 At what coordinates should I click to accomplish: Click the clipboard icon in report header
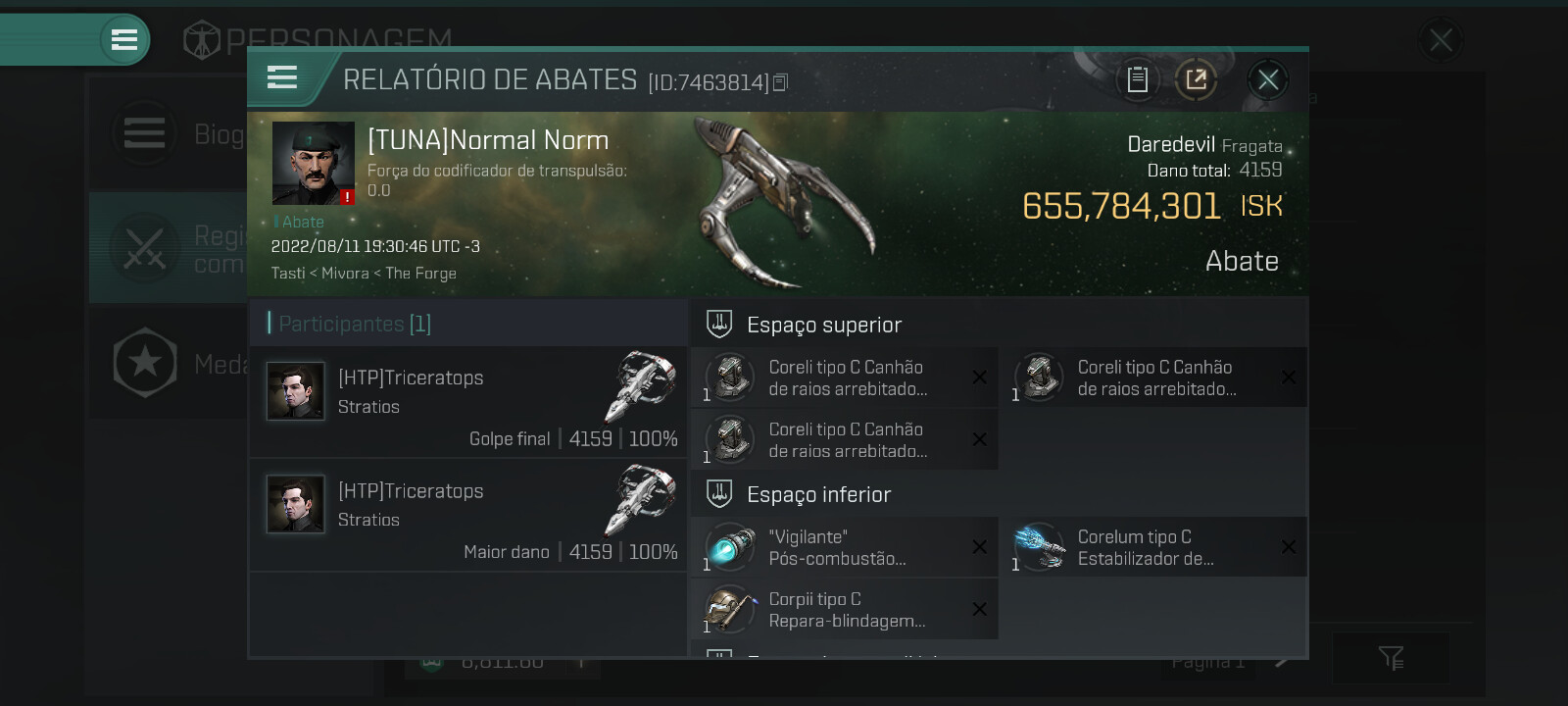(1137, 79)
